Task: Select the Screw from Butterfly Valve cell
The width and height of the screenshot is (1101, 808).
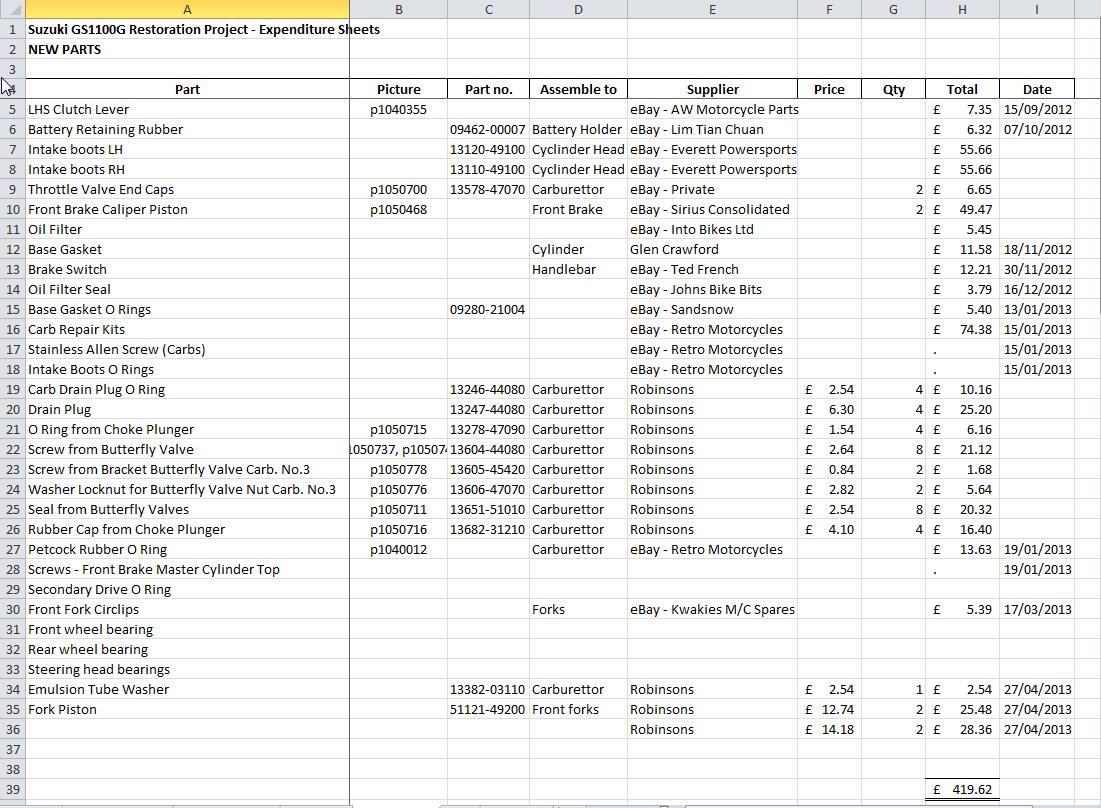Action: tap(187, 449)
